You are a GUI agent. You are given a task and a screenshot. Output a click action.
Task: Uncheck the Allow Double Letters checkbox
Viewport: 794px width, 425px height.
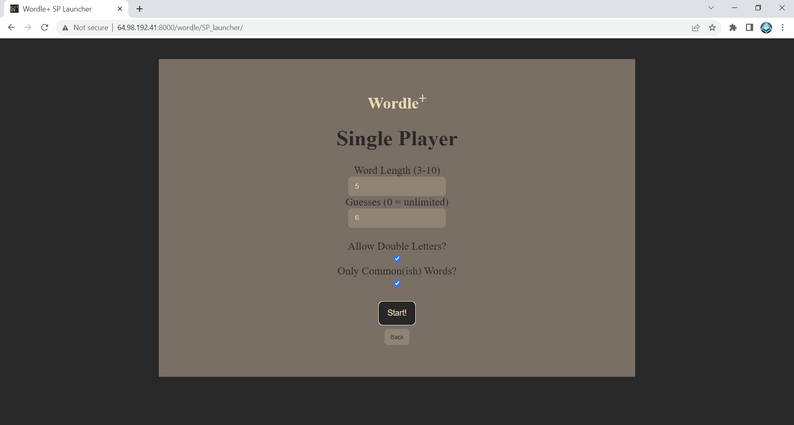(397, 258)
